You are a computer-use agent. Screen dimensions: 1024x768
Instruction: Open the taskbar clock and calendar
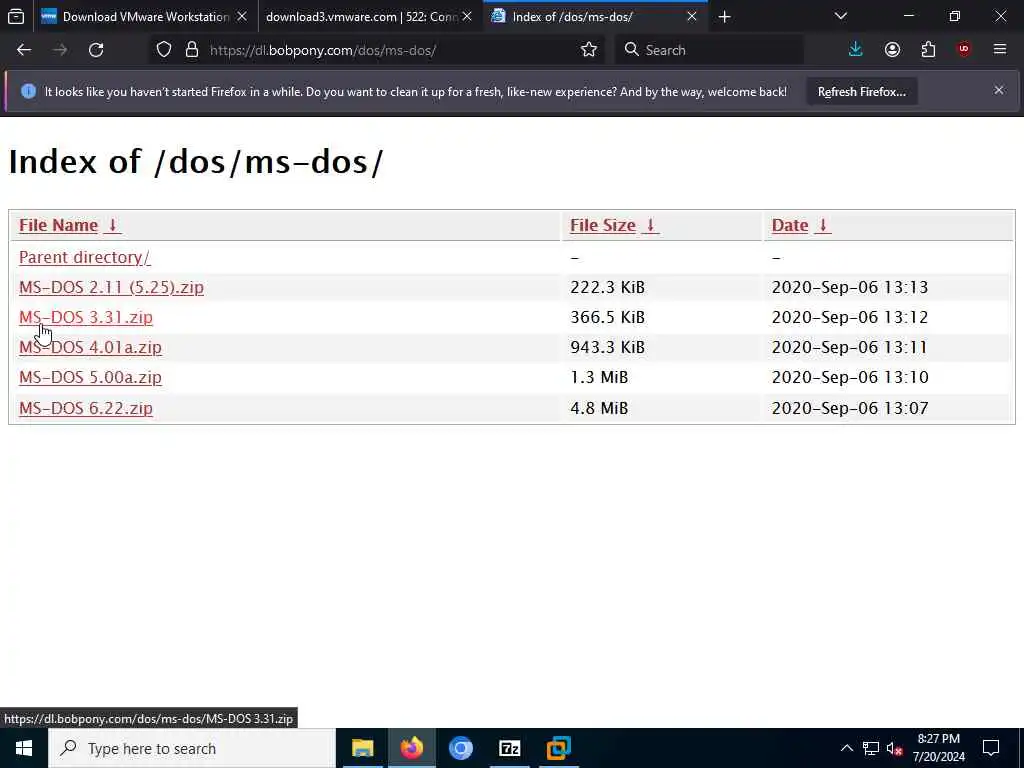click(x=938, y=748)
